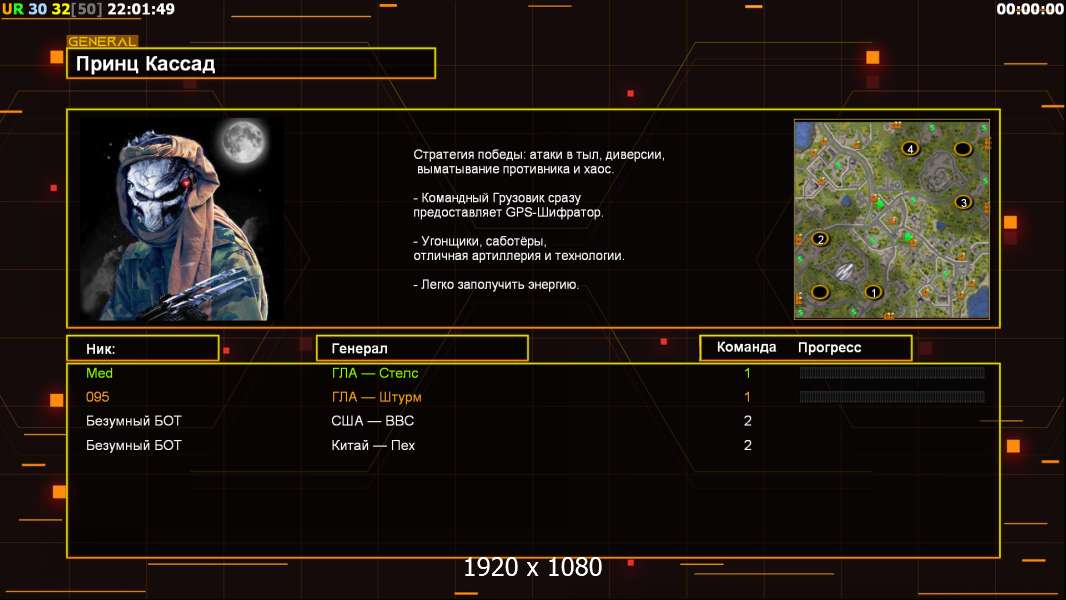This screenshot has height=600, width=1066.
Task: Click general ГЛА — Штурм
Action: 376,397
